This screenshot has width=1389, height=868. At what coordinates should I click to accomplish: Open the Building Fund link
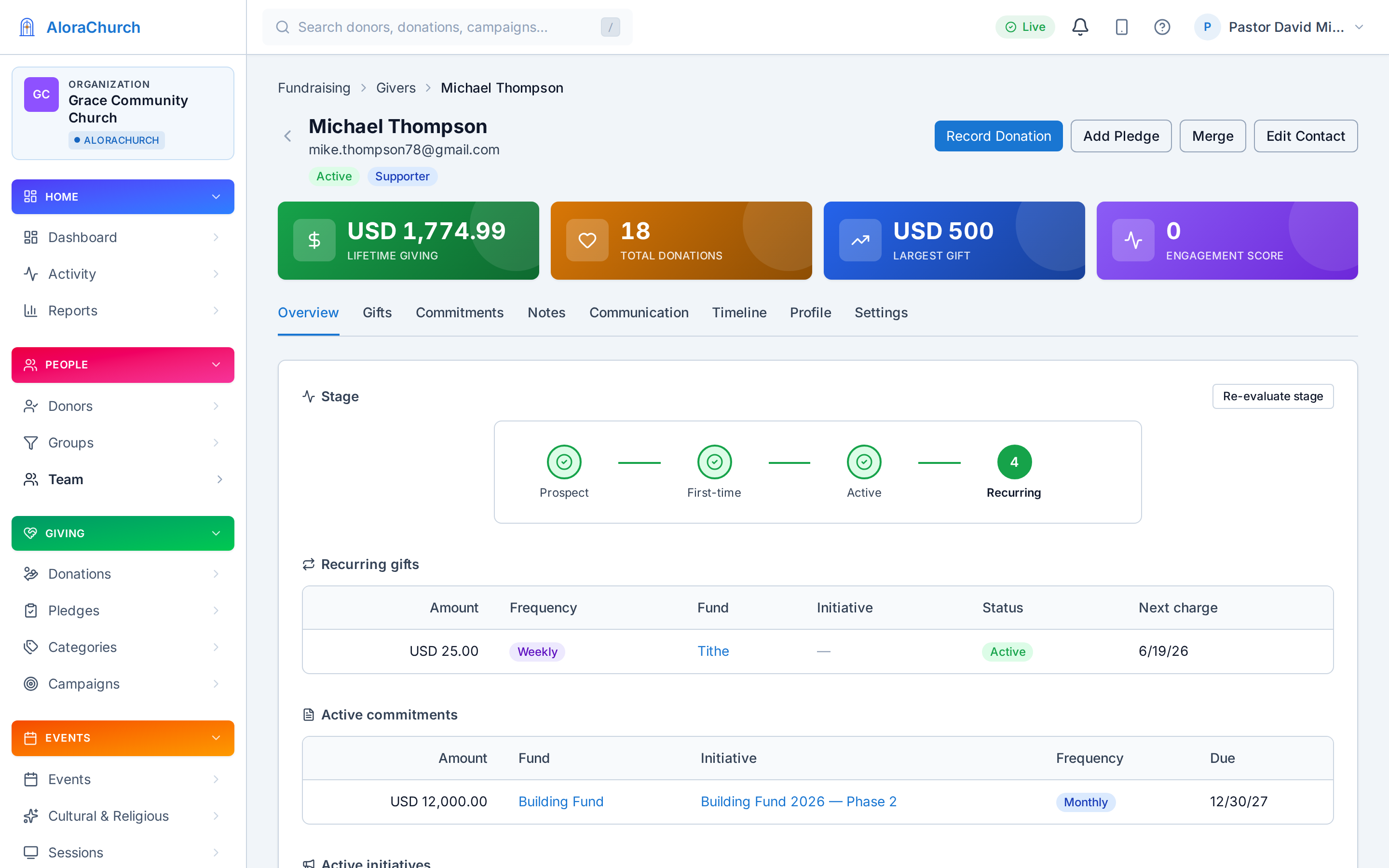coord(561,801)
